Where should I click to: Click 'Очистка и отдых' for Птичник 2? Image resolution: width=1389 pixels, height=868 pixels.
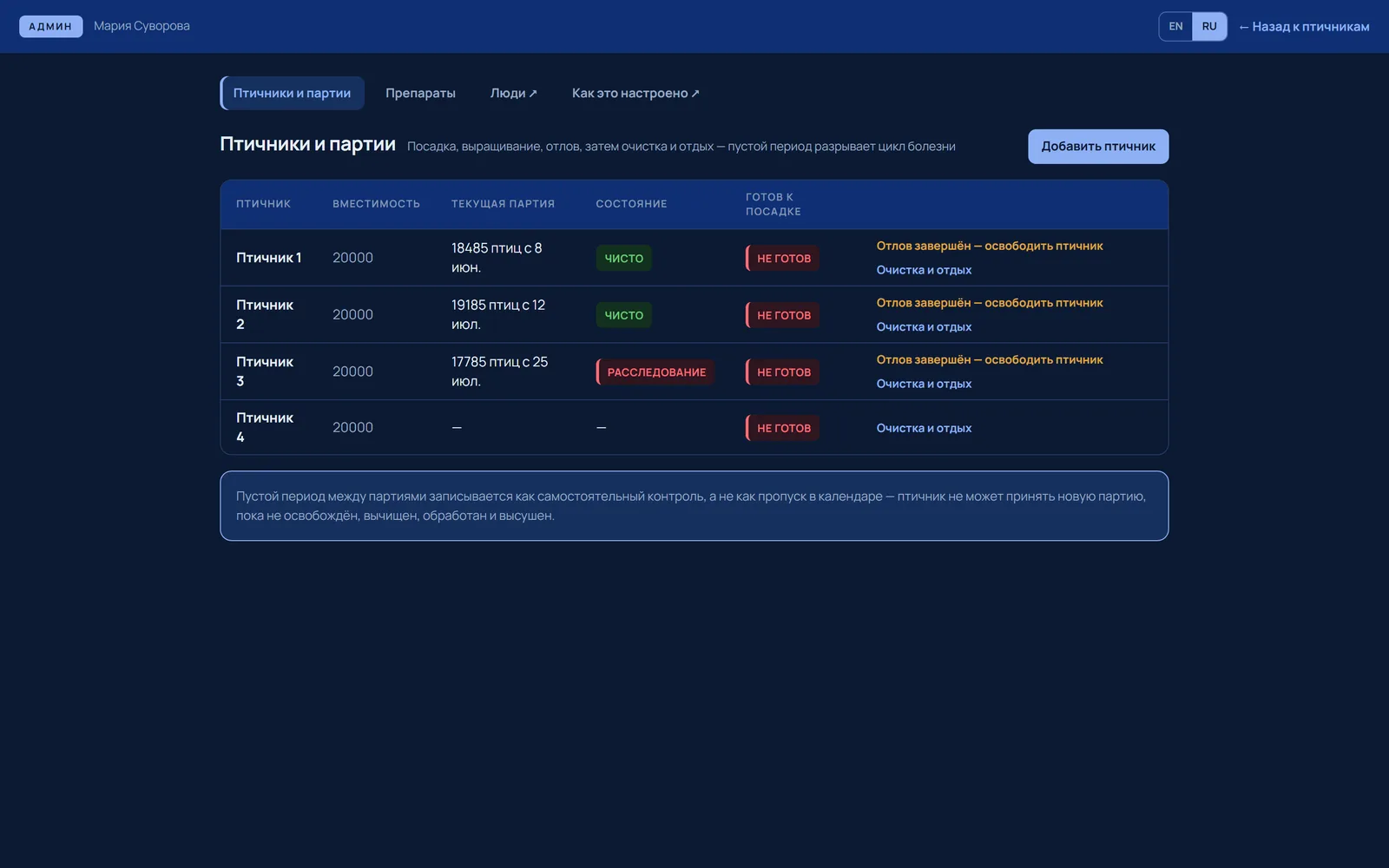[924, 327]
